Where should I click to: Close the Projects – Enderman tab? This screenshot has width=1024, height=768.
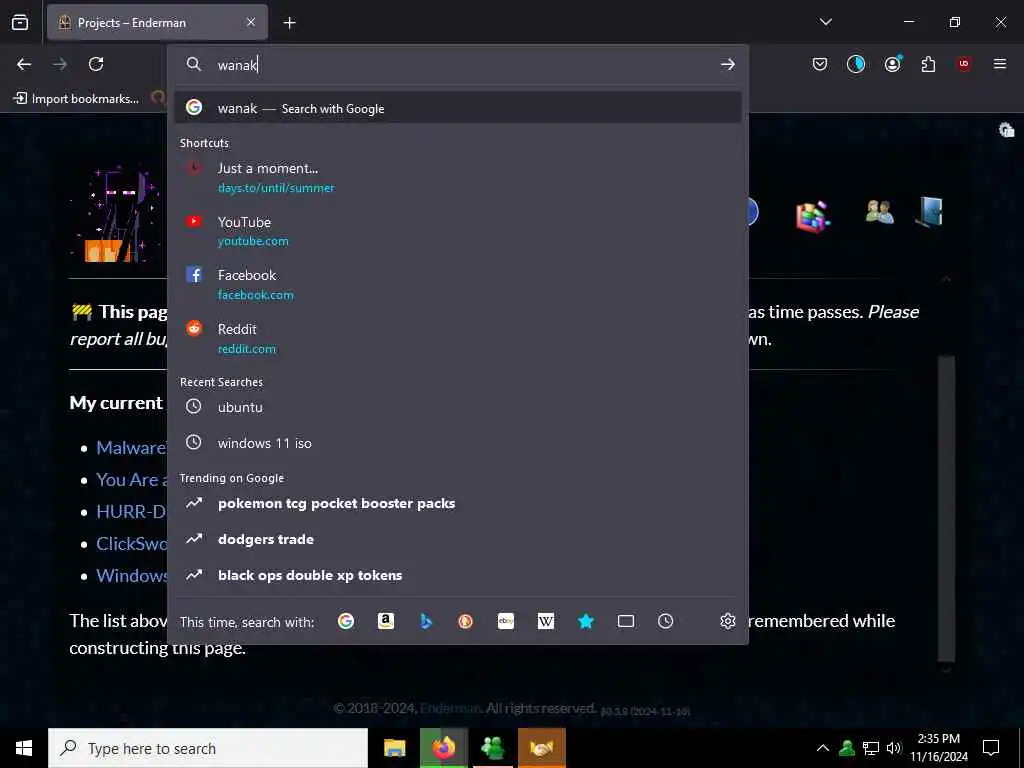pos(251,22)
